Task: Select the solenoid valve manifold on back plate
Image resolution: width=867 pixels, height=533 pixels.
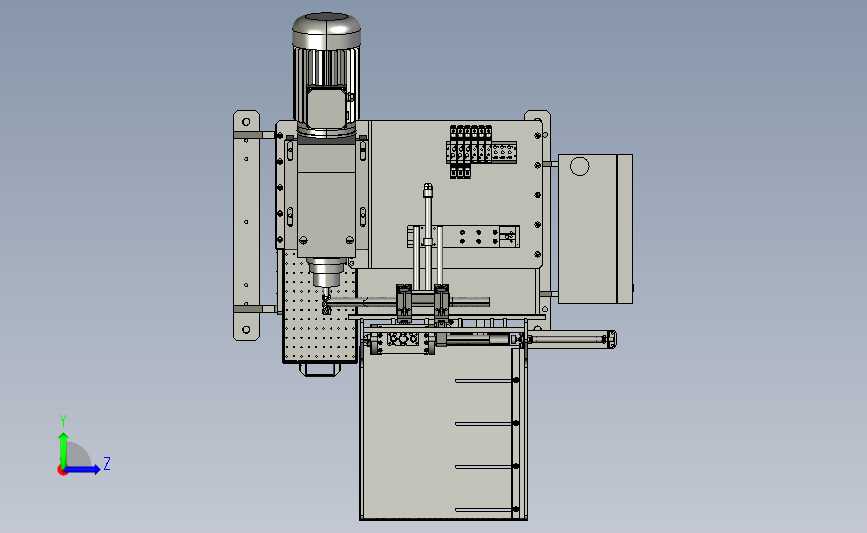Action: coord(480,151)
